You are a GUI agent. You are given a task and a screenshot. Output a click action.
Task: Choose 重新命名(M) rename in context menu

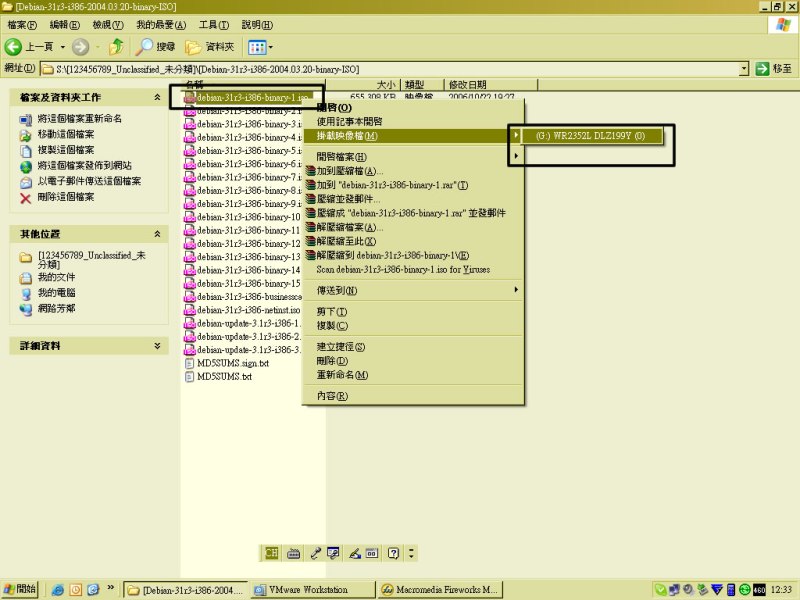[413, 375]
